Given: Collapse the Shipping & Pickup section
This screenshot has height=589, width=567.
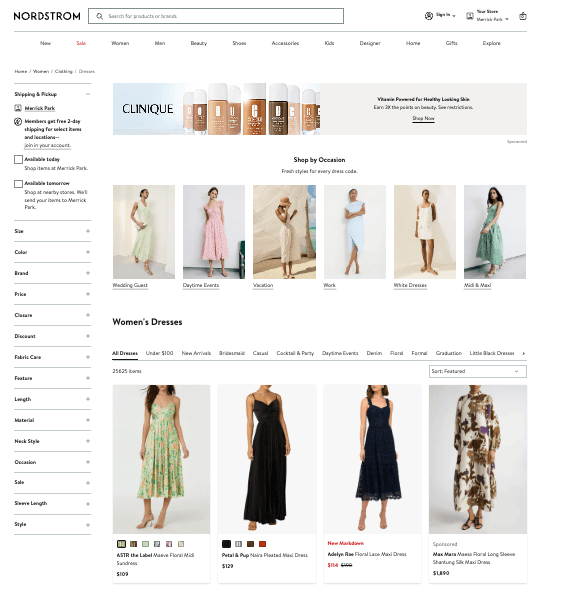Looking at the screenshot, I should pos(88,94).
